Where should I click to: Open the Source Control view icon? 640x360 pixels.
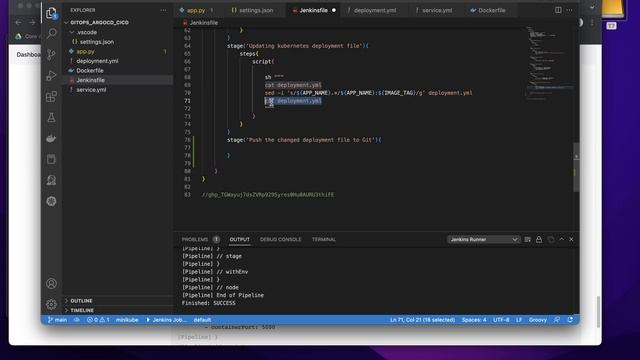pos(51,54)
